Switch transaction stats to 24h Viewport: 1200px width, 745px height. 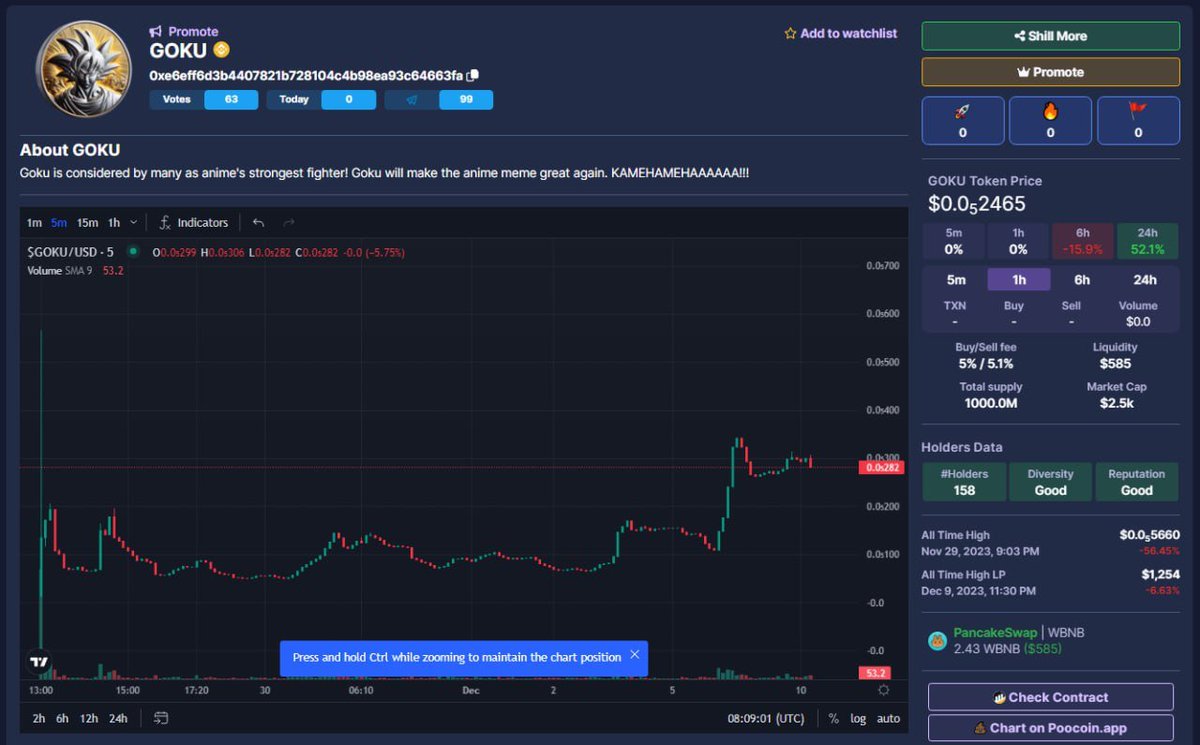1145,280
